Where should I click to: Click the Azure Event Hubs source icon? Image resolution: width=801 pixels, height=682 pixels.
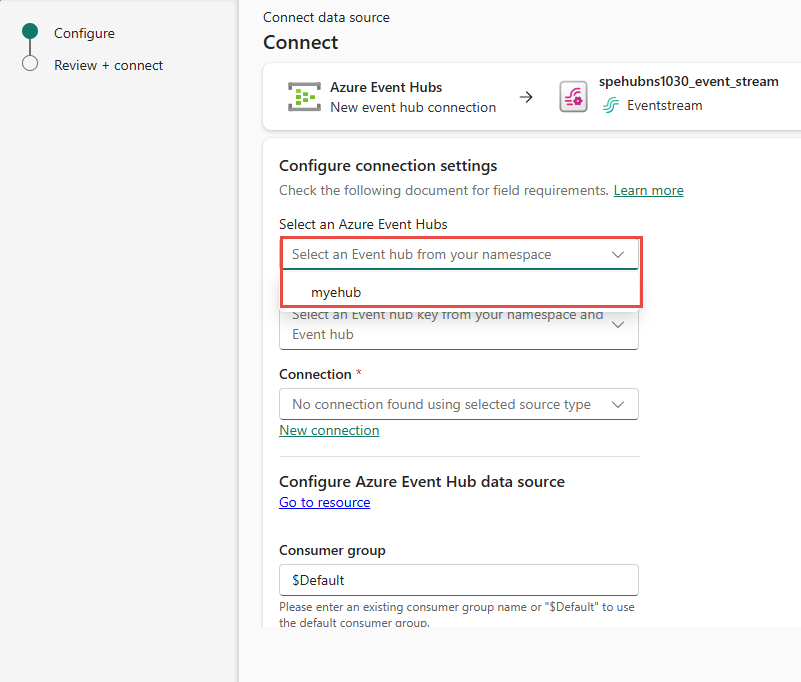304,97
